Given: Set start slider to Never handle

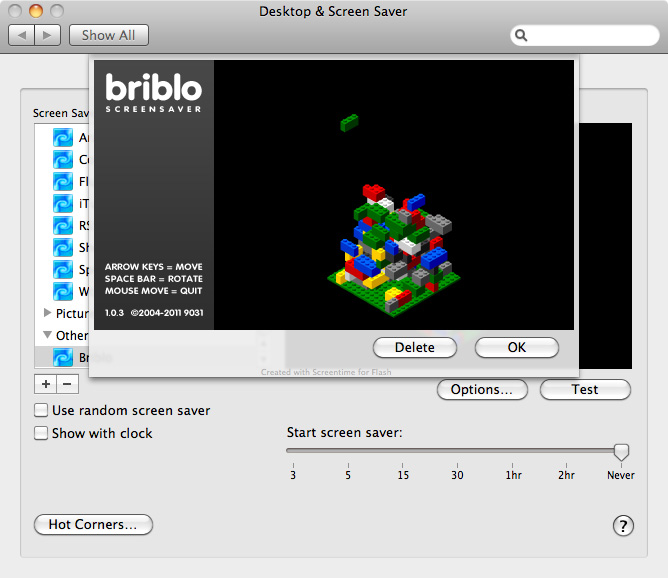Looking at the screenshot, I should coord(621,452).
